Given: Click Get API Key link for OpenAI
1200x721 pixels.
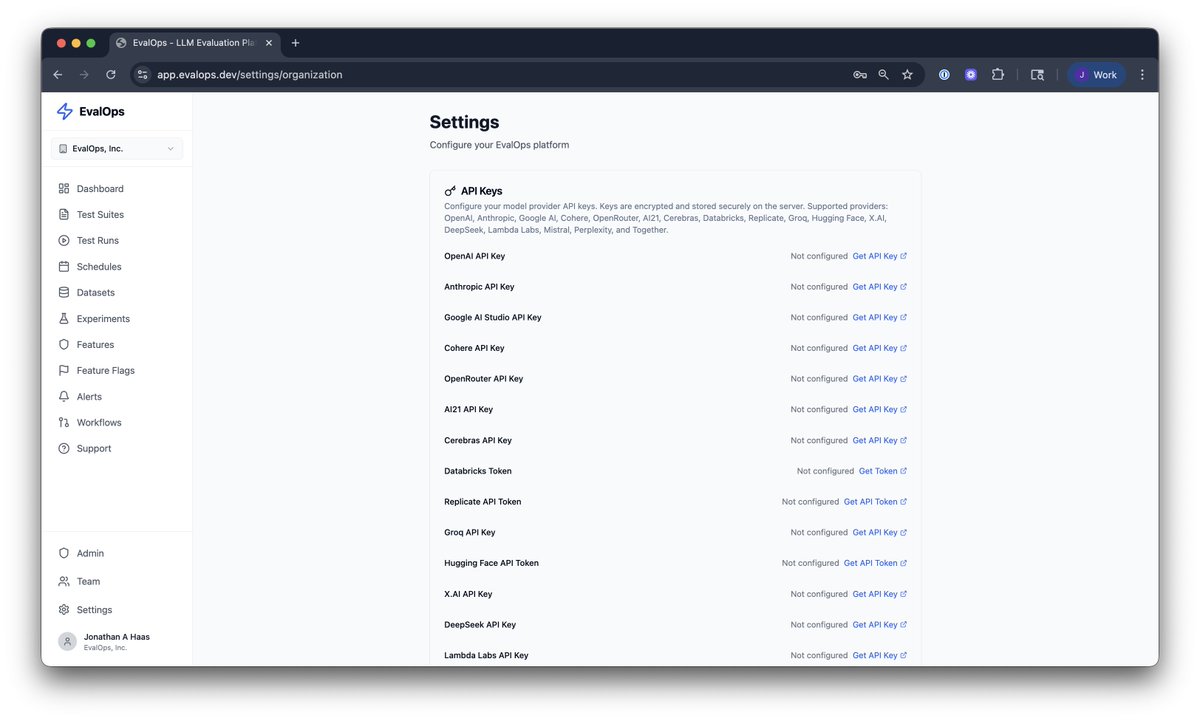Looking at the screenshot, I should coord(879,256).
